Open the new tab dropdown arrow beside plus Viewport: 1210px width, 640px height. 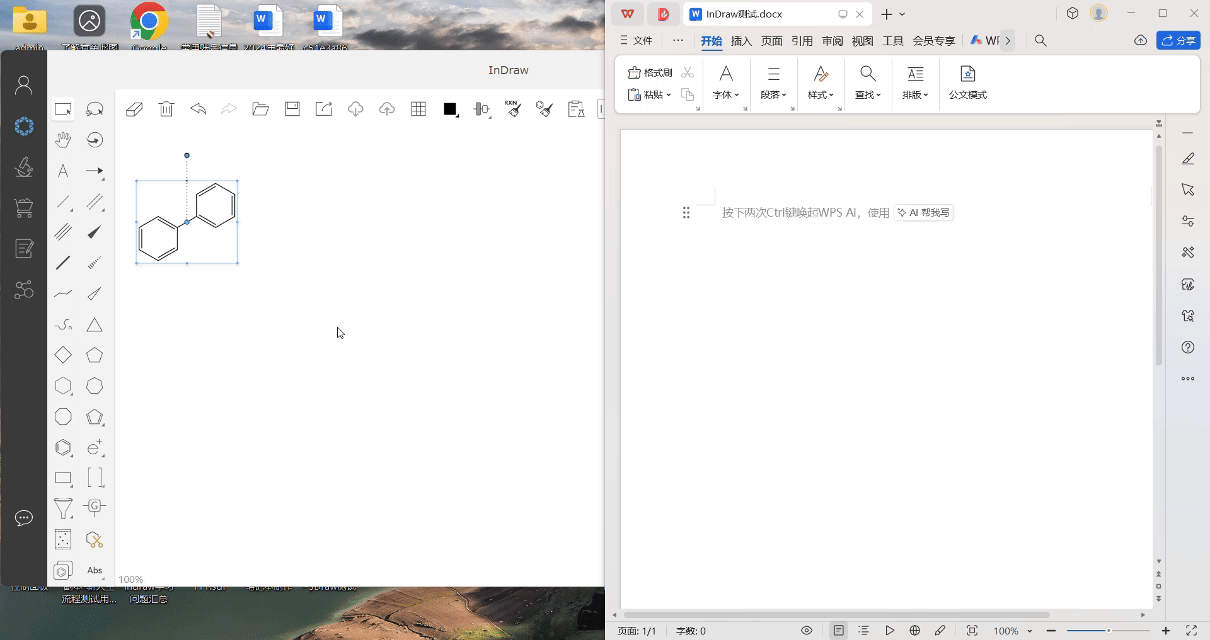[x=902, y=14]
